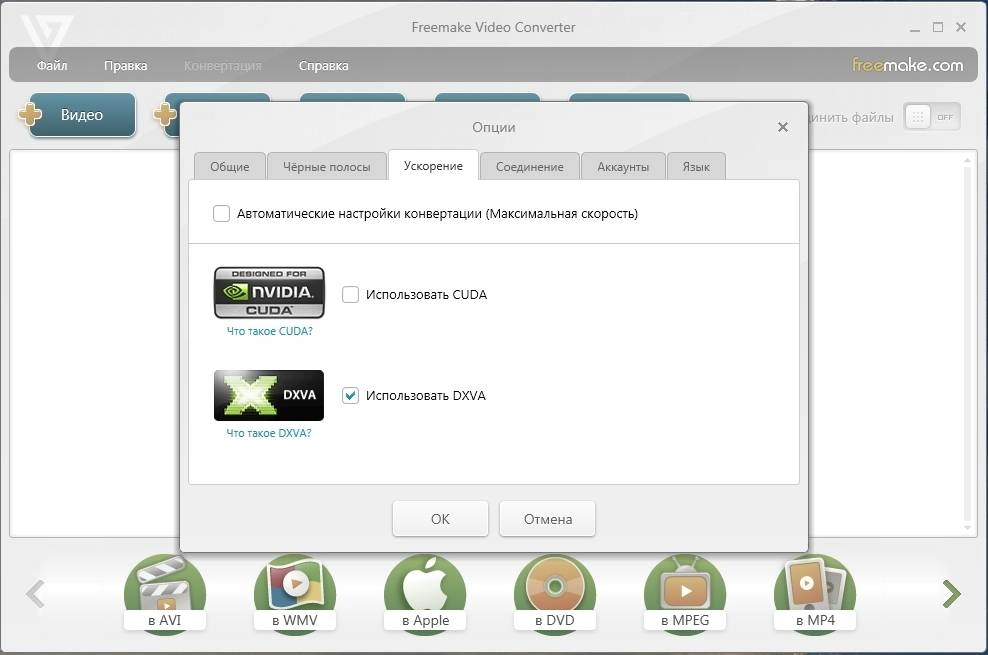This screenshot has width=988, height=655.
Task: Click the NVIDIA CUDA logo
Action: pyautogui.click(x=269, y=293)
